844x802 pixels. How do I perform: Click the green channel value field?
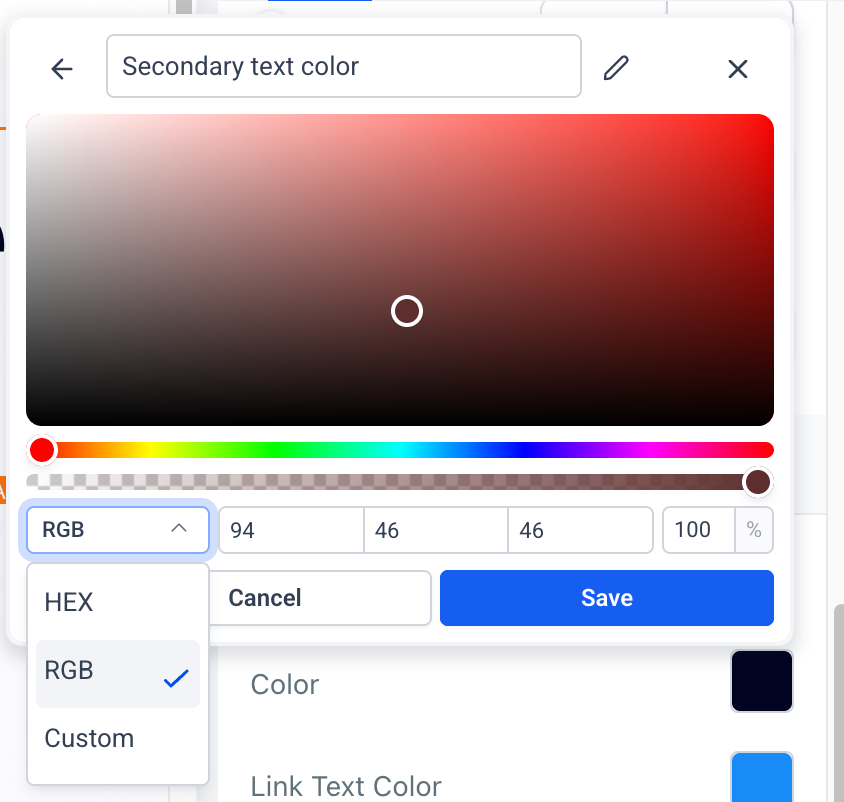click(x=436, y=530)
